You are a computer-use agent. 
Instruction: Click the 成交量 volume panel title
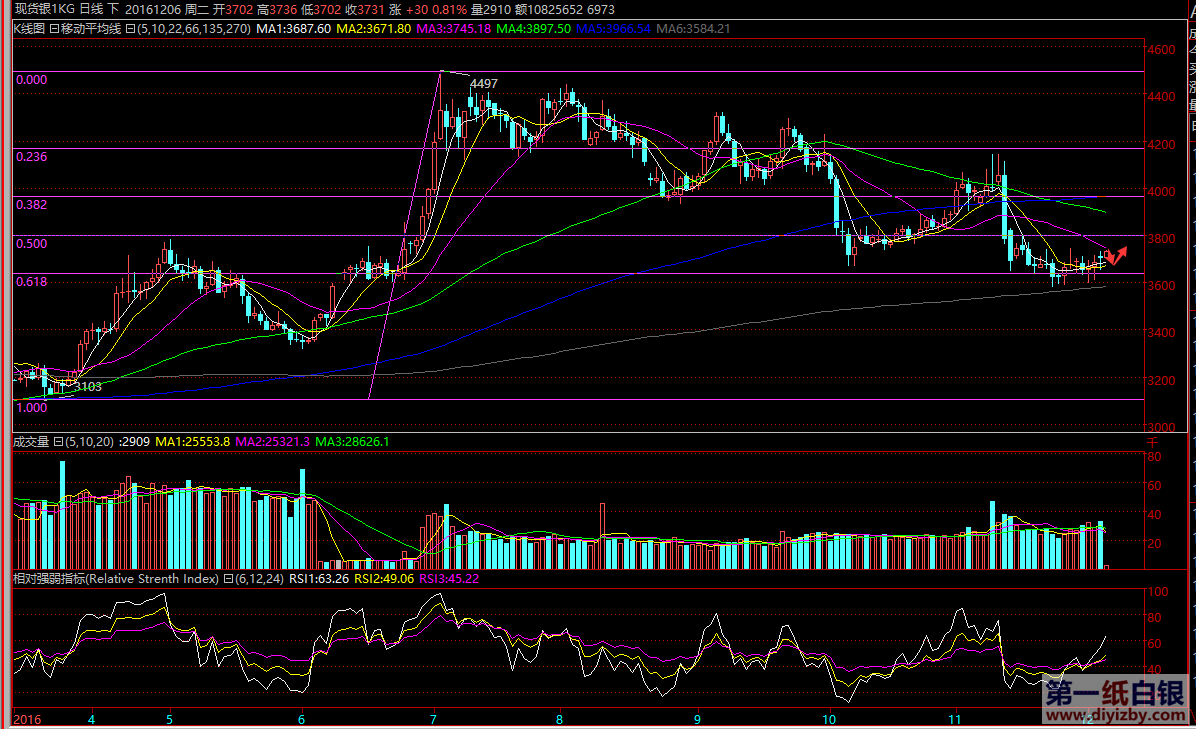(x=31, y=441)
